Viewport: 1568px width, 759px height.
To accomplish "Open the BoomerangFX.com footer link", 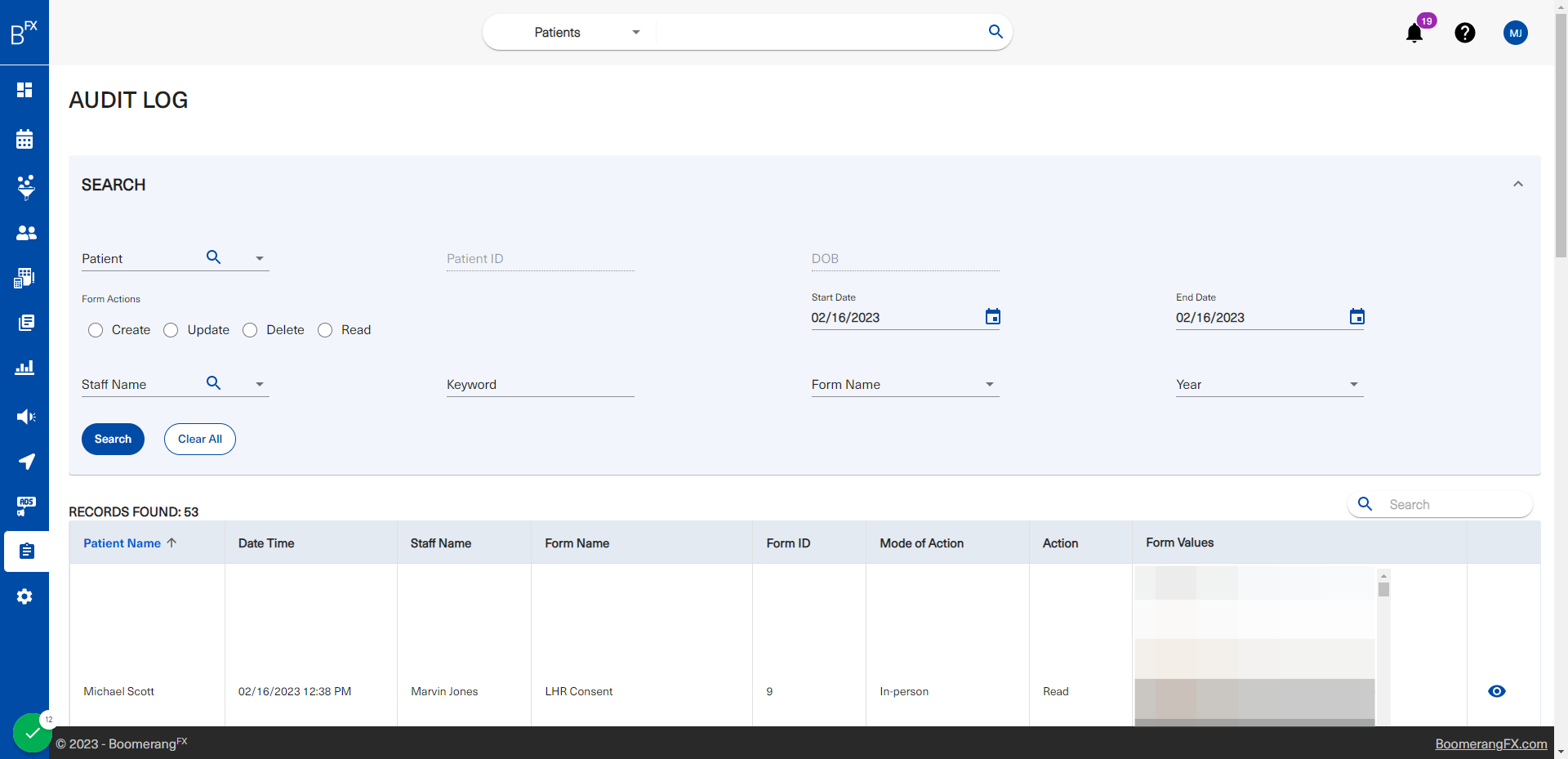I will 1491,744.
